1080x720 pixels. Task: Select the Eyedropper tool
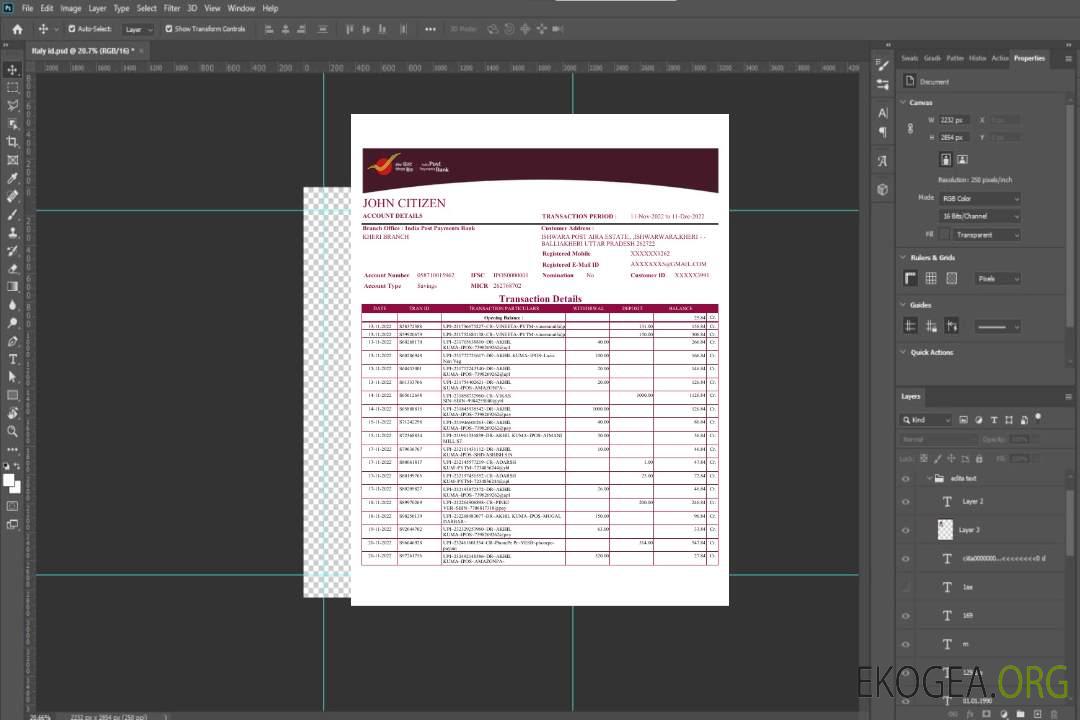[12, 178]
